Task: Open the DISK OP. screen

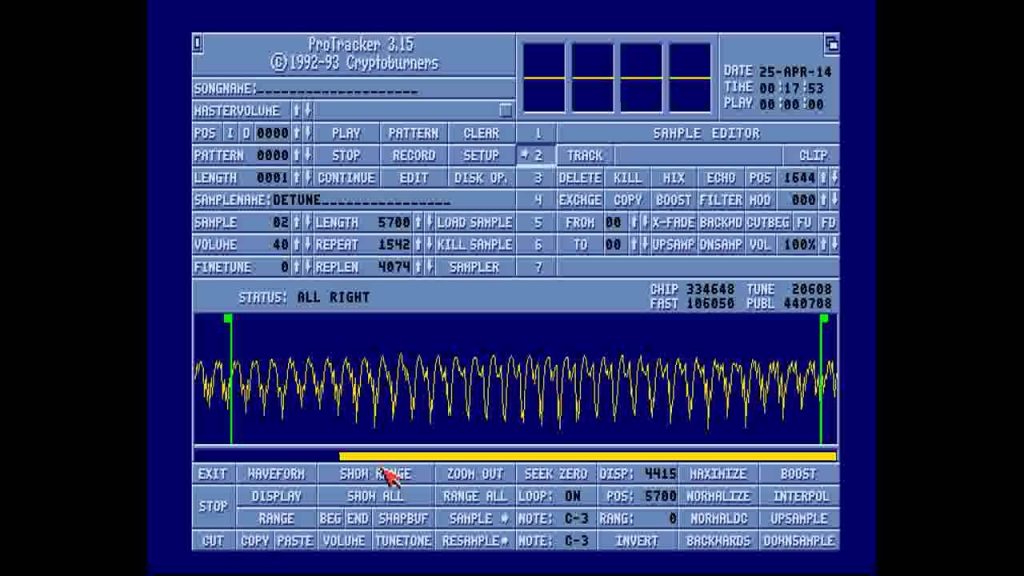Action: click(x=481, y=178)
